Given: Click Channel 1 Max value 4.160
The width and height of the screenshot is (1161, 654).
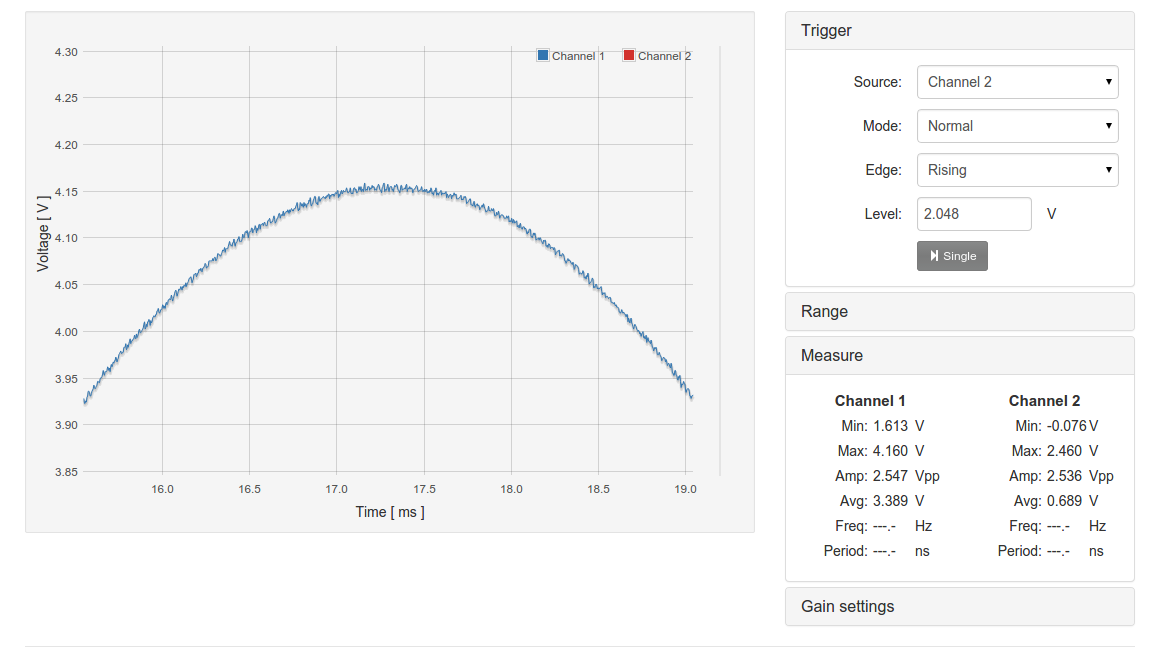Looking at the screenshot, I should 892,451.
